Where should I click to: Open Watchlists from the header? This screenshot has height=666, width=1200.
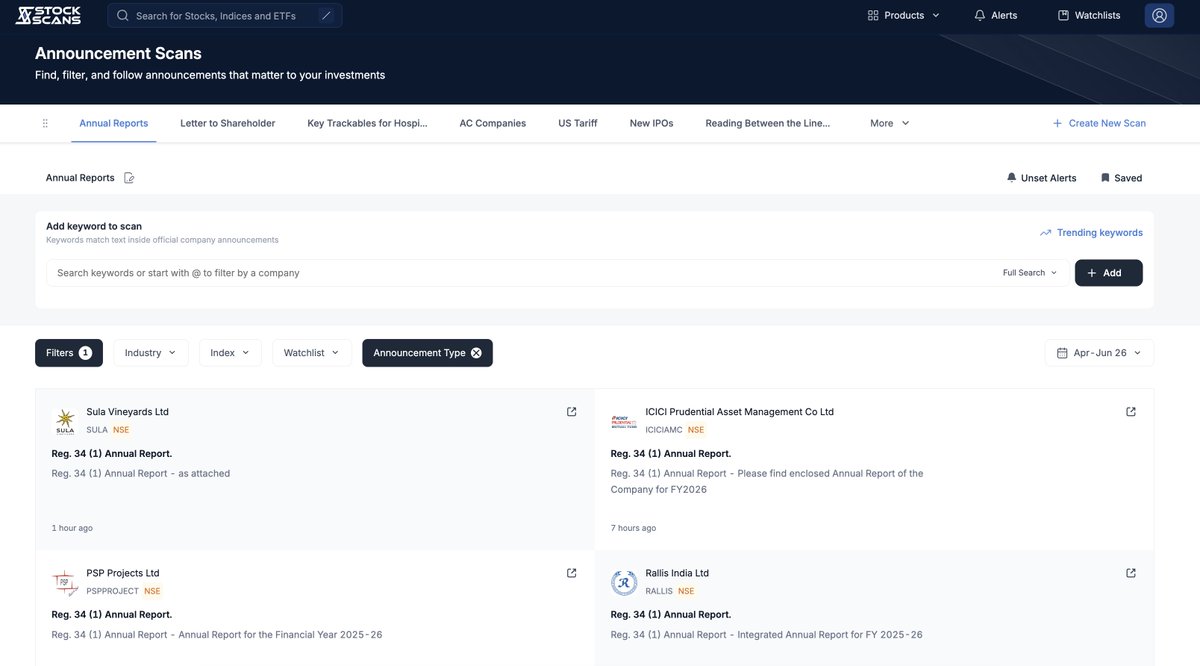[1089, 15]
